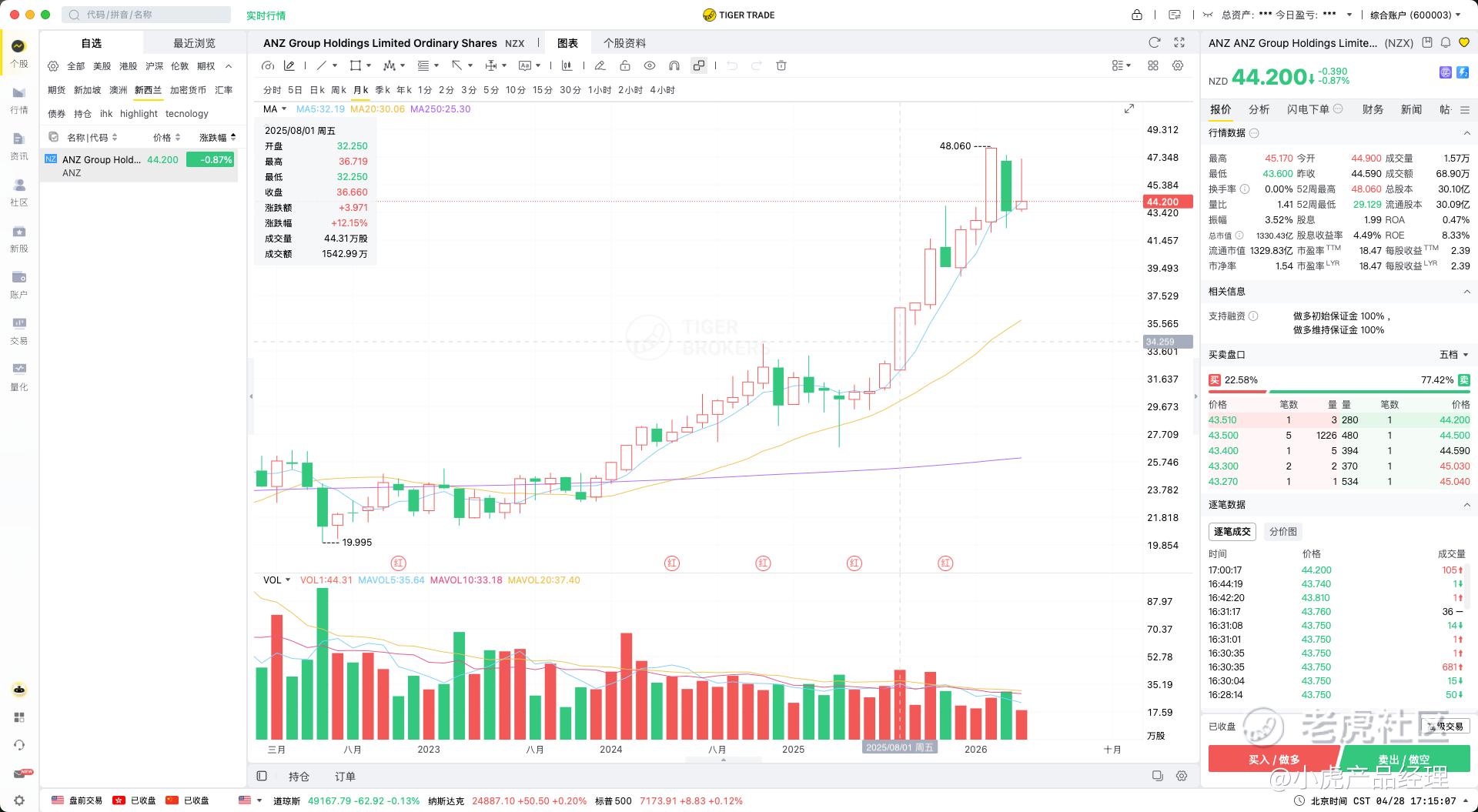The width and height of the screenshot is (1478, 812).
Task: Click the rectangle shape drawing tool
Action: 355,65
